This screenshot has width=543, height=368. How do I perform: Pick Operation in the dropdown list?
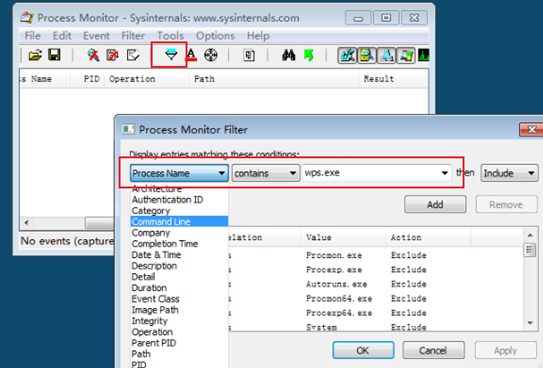tap(179, 332)
